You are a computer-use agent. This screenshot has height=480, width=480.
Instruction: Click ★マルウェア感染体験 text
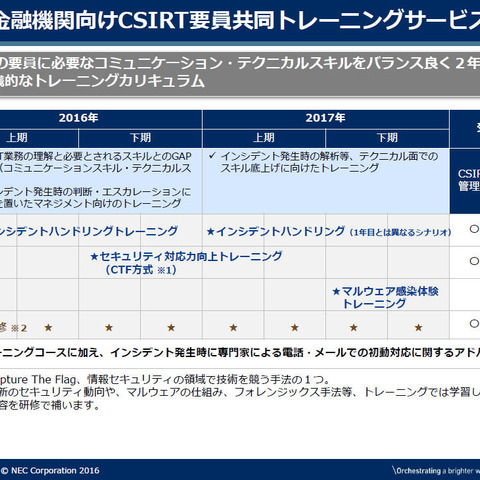tap(385, 291)
